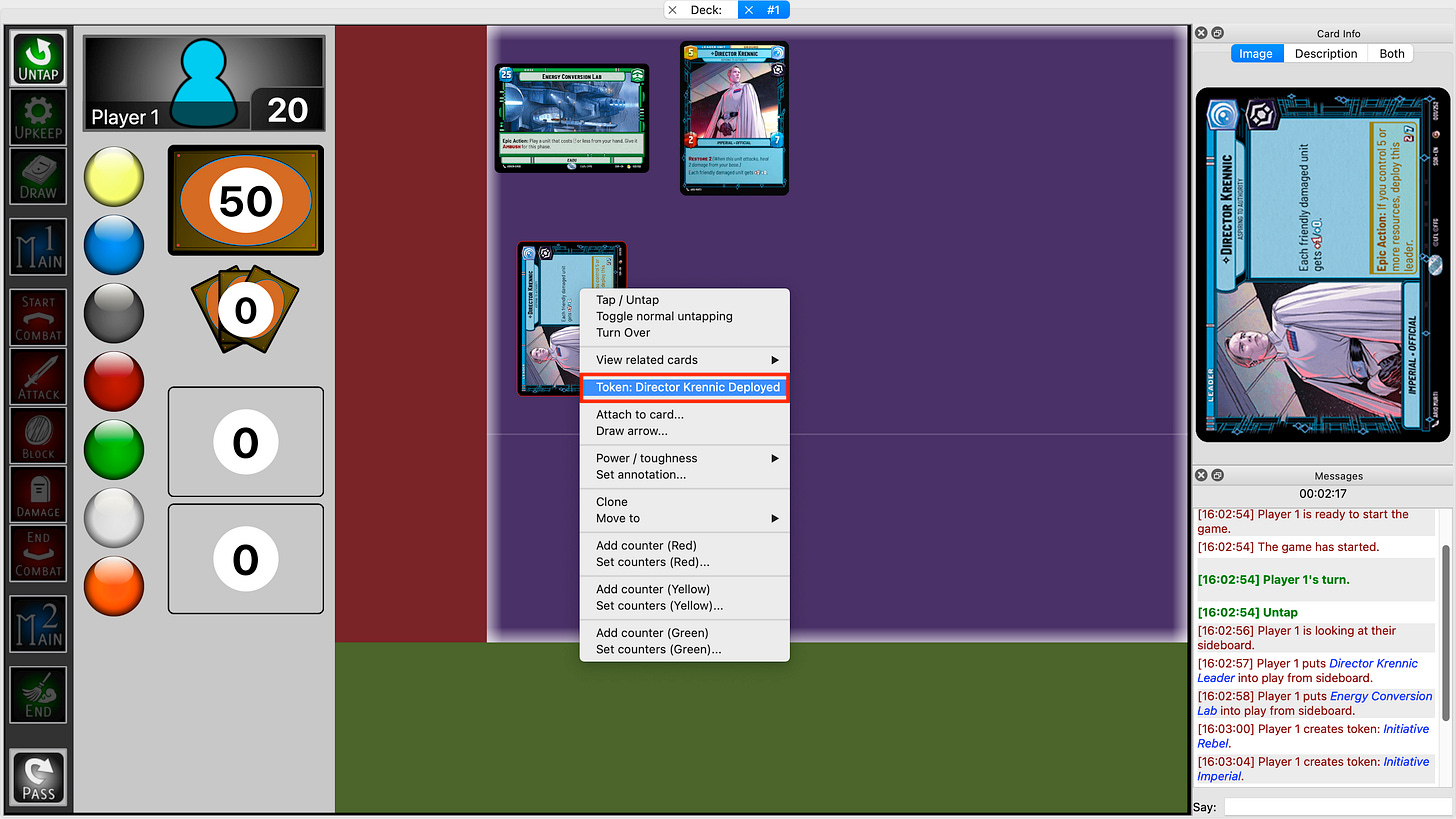Click the blue counter orb
This screenshot has height=819, width=1456.
coord(114,245)
